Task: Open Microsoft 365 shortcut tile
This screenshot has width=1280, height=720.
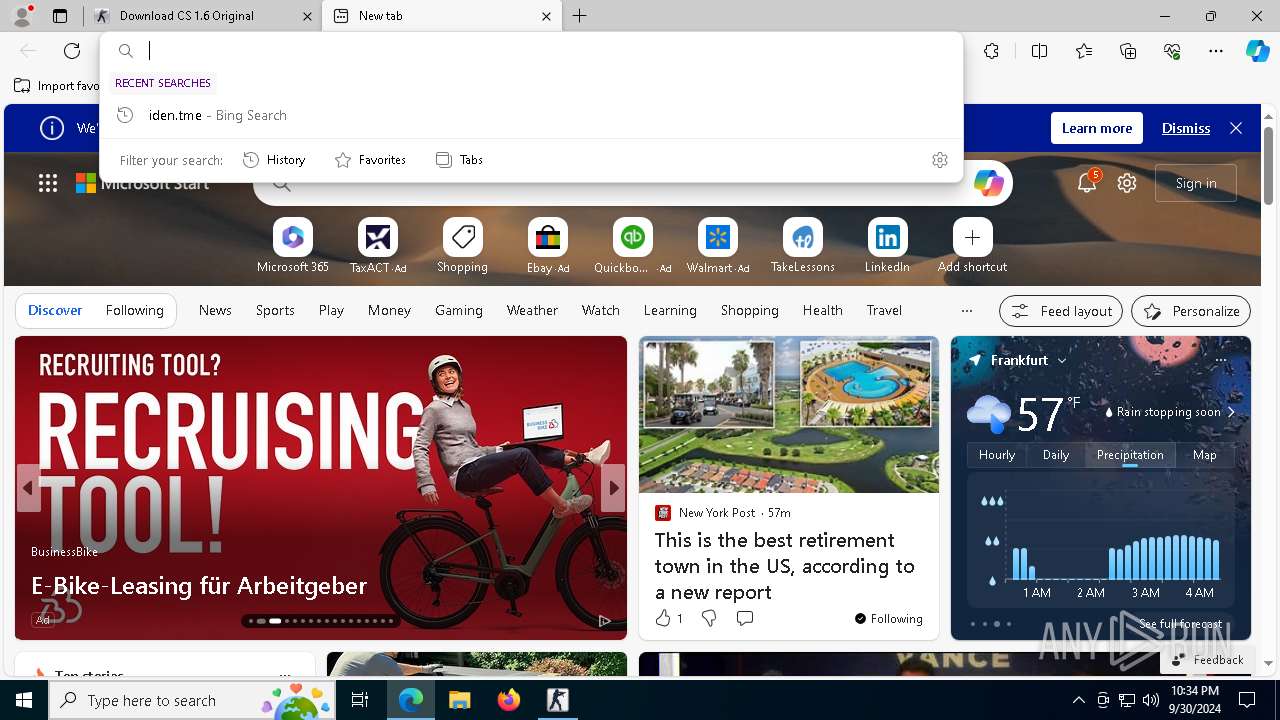Action: point(292,245)
